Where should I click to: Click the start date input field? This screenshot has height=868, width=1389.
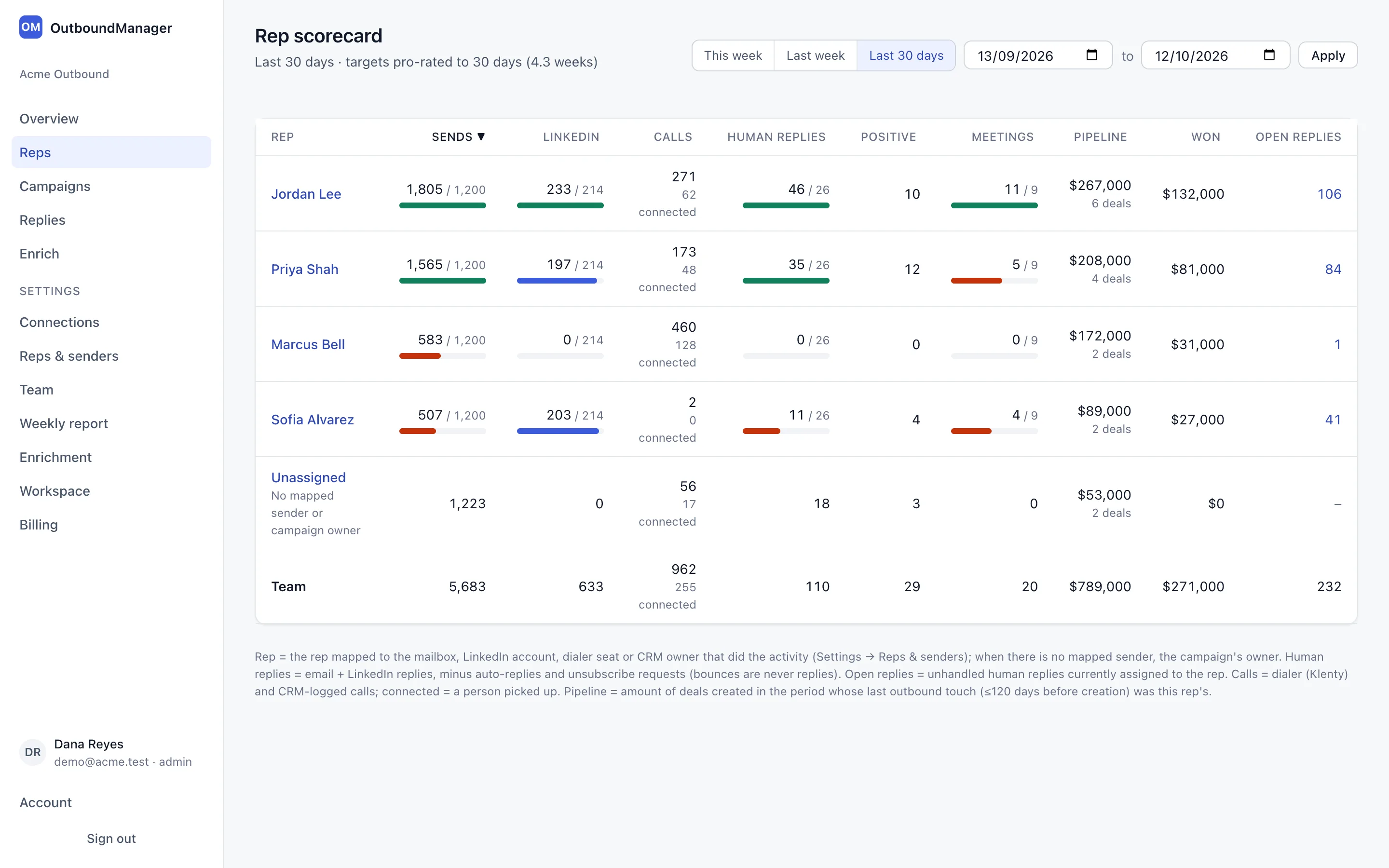click(1038, 55)
